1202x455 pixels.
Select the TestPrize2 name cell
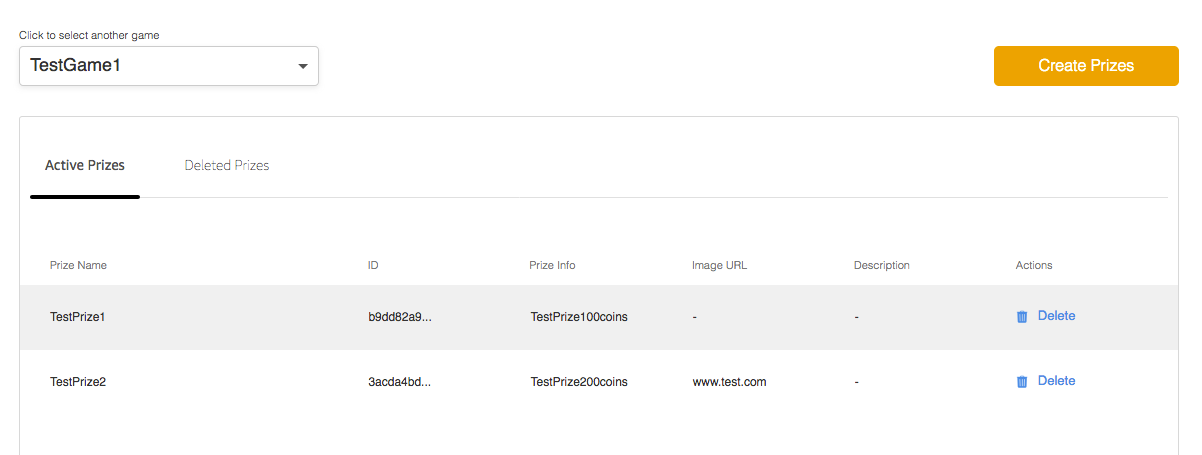[x=78, y=382]
